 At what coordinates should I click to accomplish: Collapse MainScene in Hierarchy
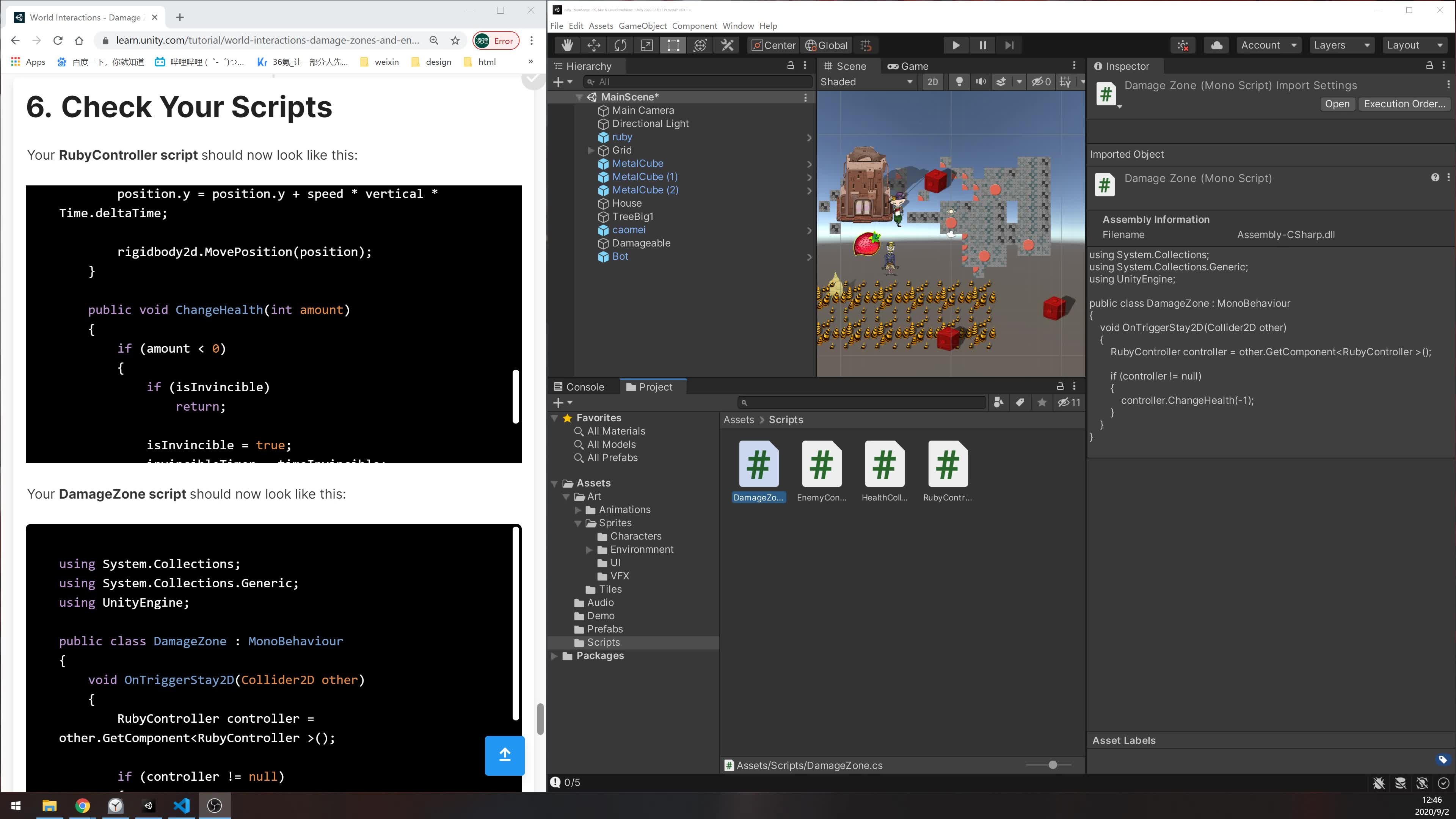coord(579,97)
